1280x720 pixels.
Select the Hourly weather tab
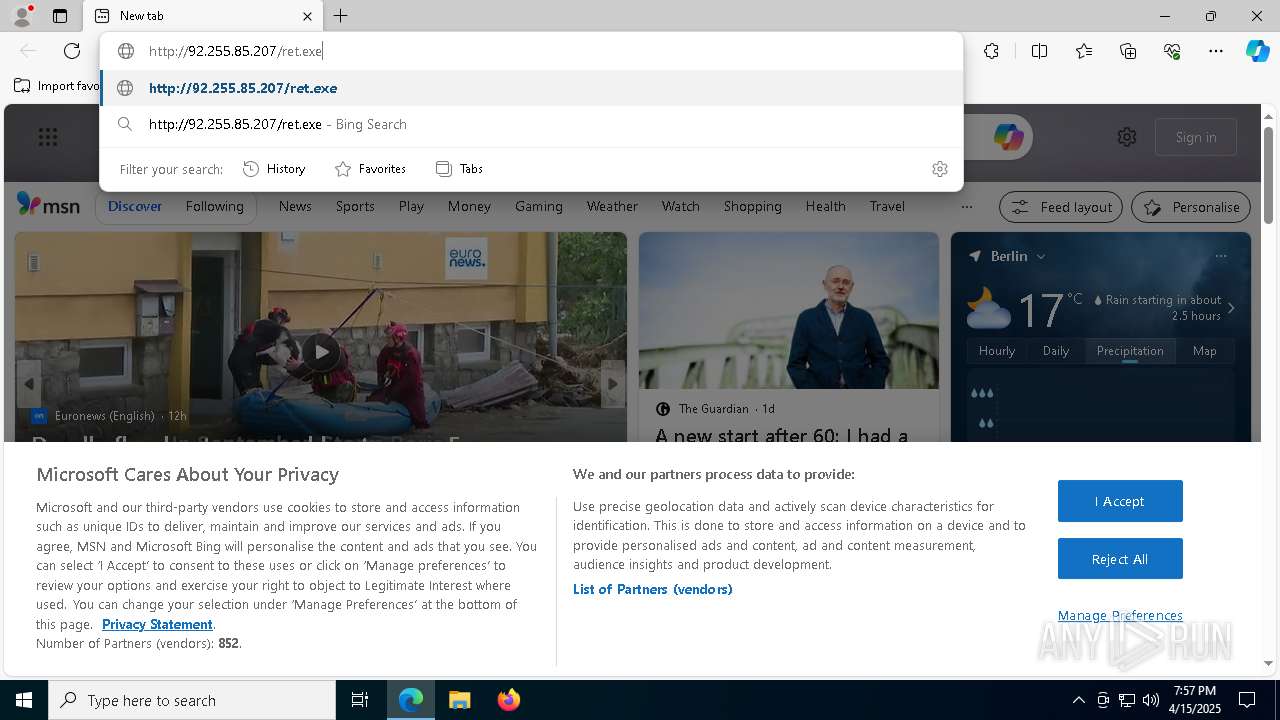coord(997,351)
